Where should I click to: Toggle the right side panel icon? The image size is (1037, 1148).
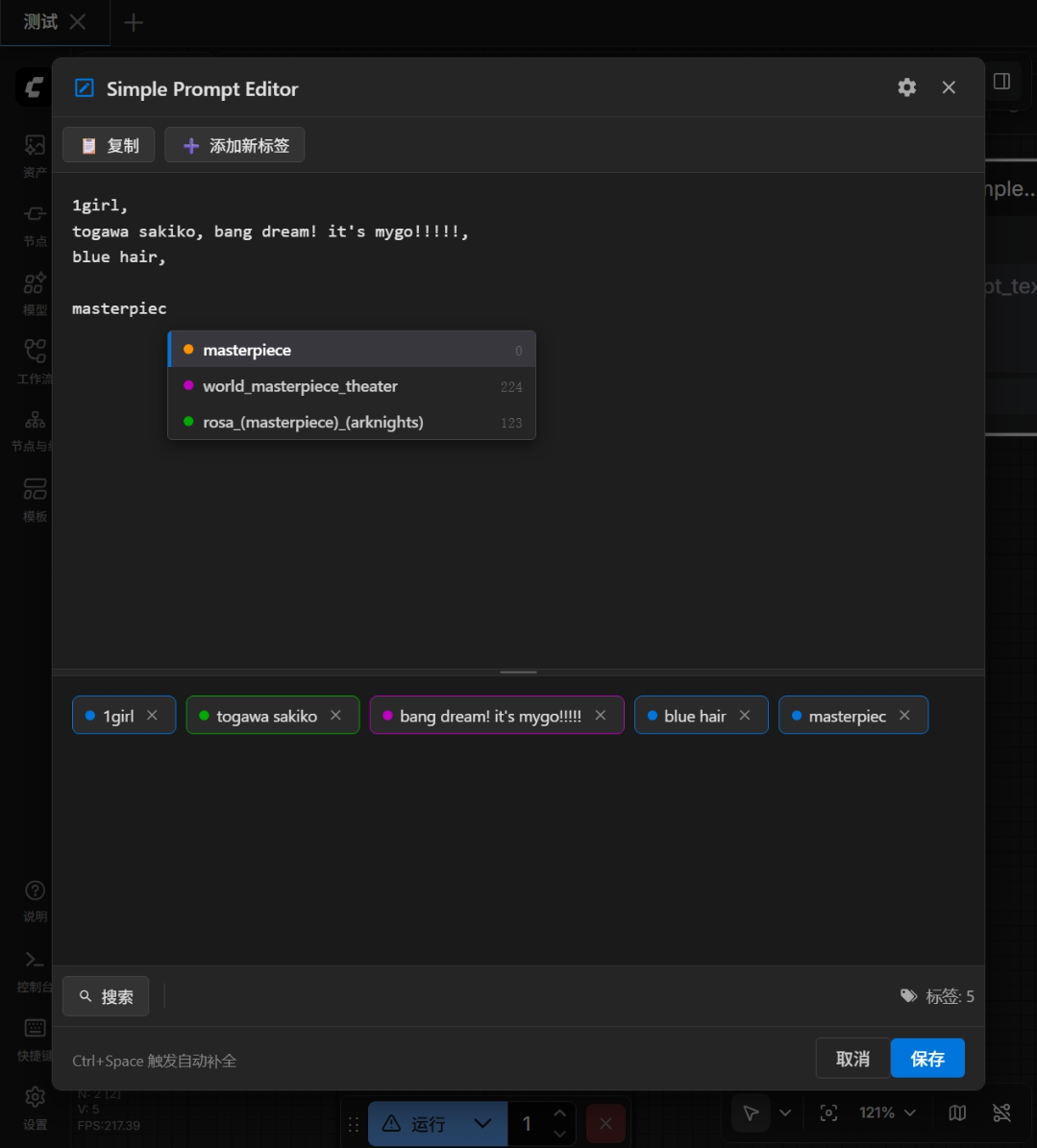point(1001,82)
